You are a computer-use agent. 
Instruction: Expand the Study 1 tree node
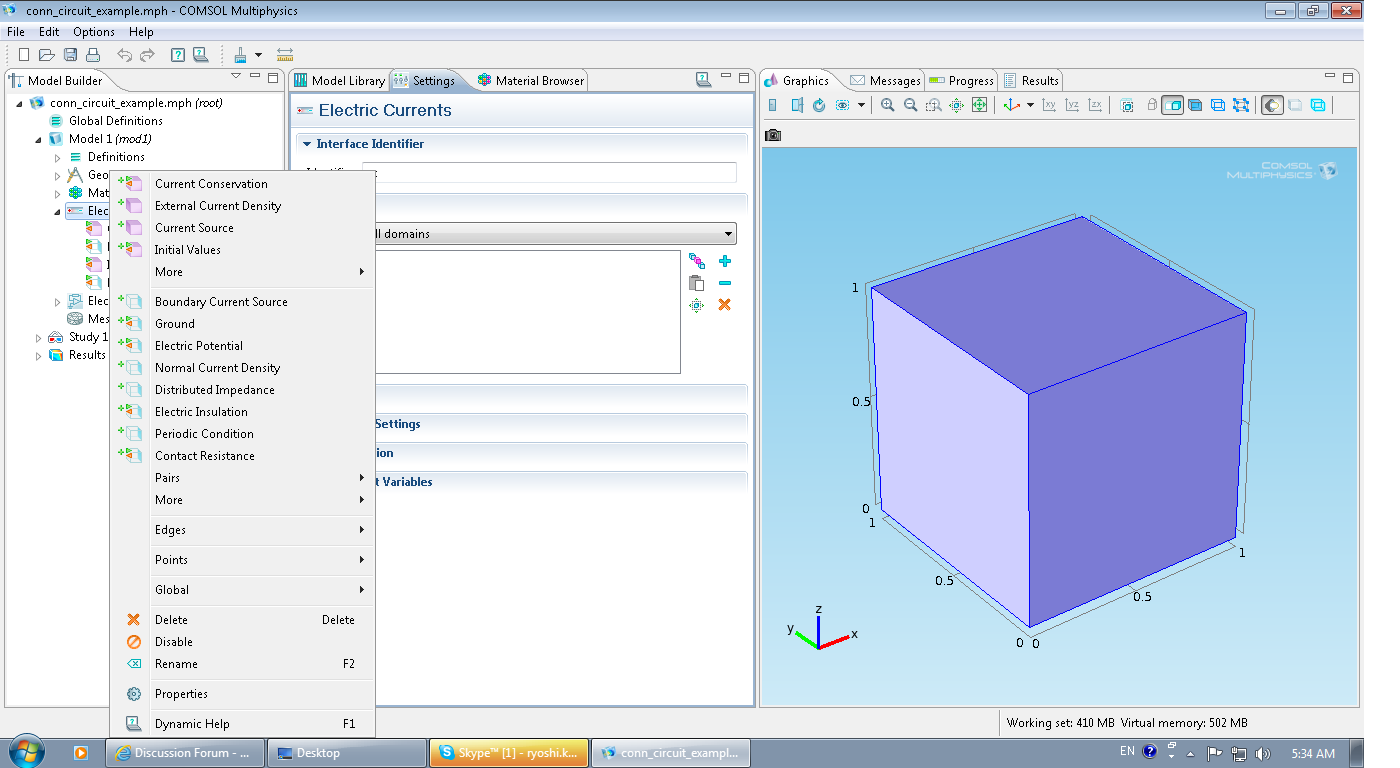point(39,338)
